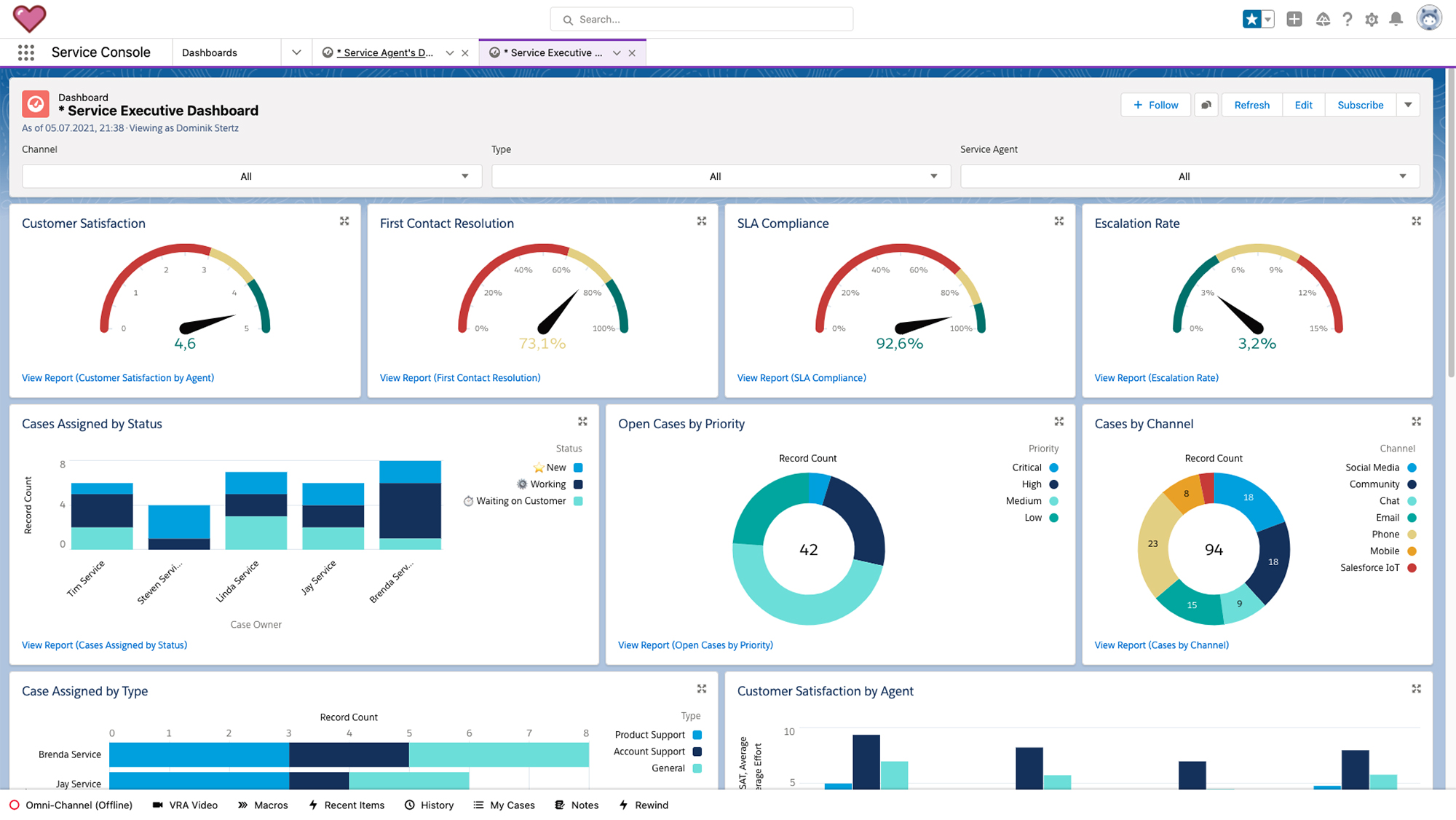Open the Service Executive tab chevron menu
The height and width of the screenshot is (820, 1456).
(617, 53)
